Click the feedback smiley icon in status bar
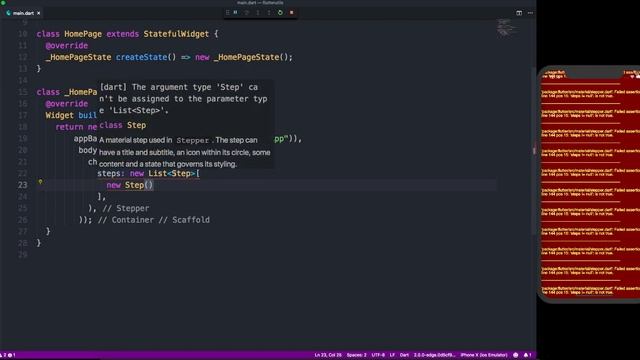 516,355
